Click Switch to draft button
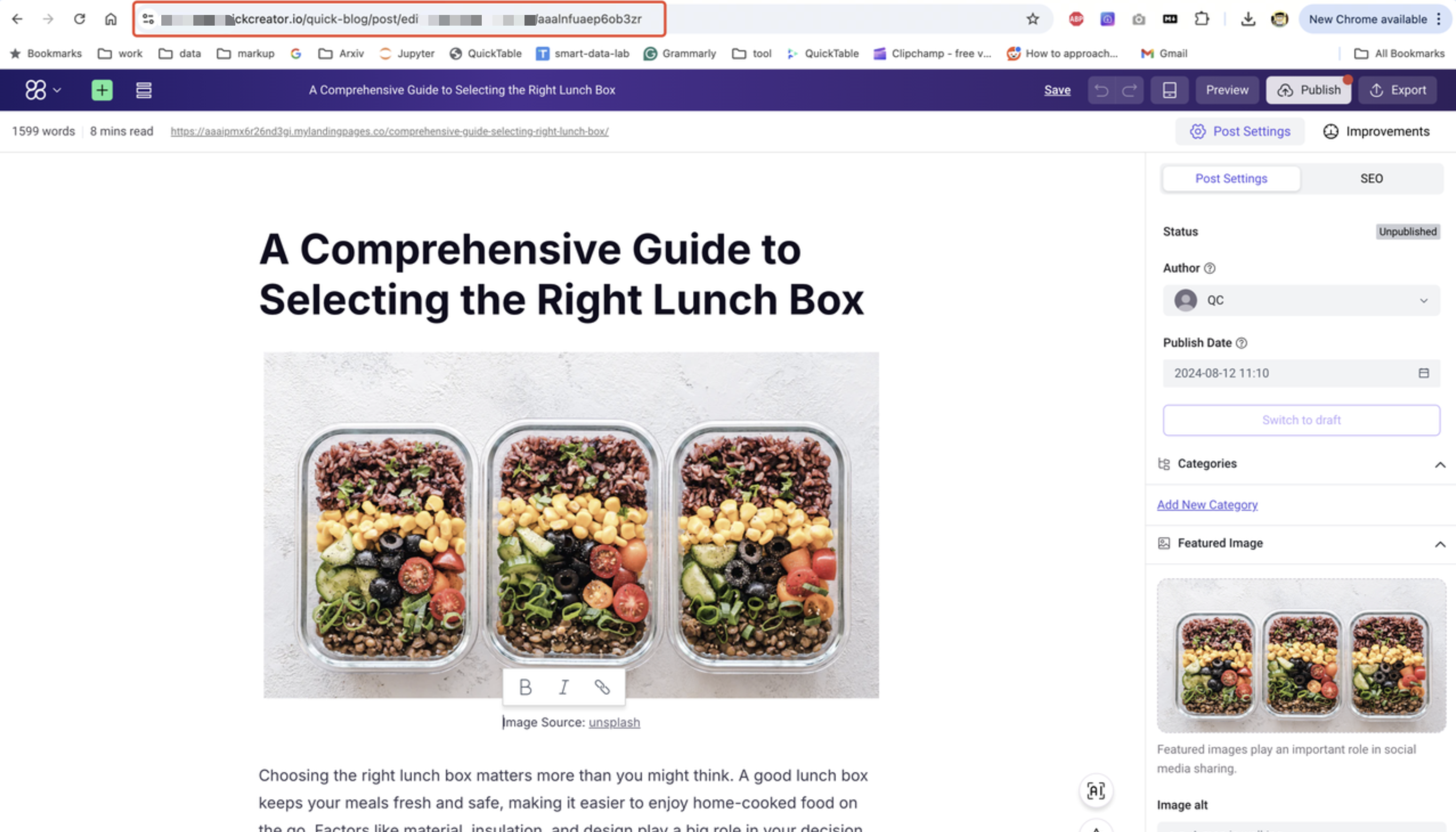 [x=1301, y=420]
